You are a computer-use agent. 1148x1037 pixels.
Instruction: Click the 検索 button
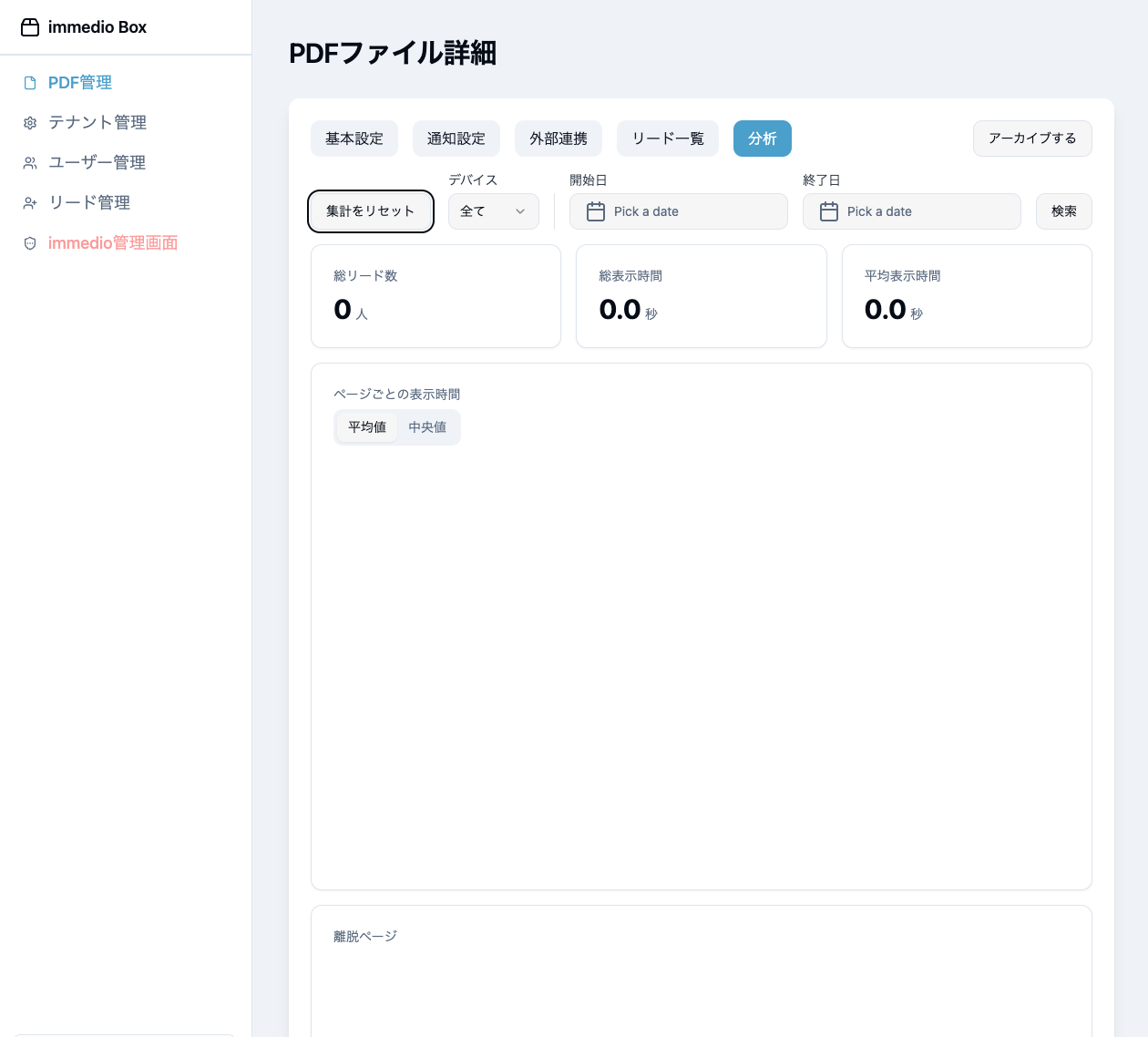click(x=1063, y=211)
